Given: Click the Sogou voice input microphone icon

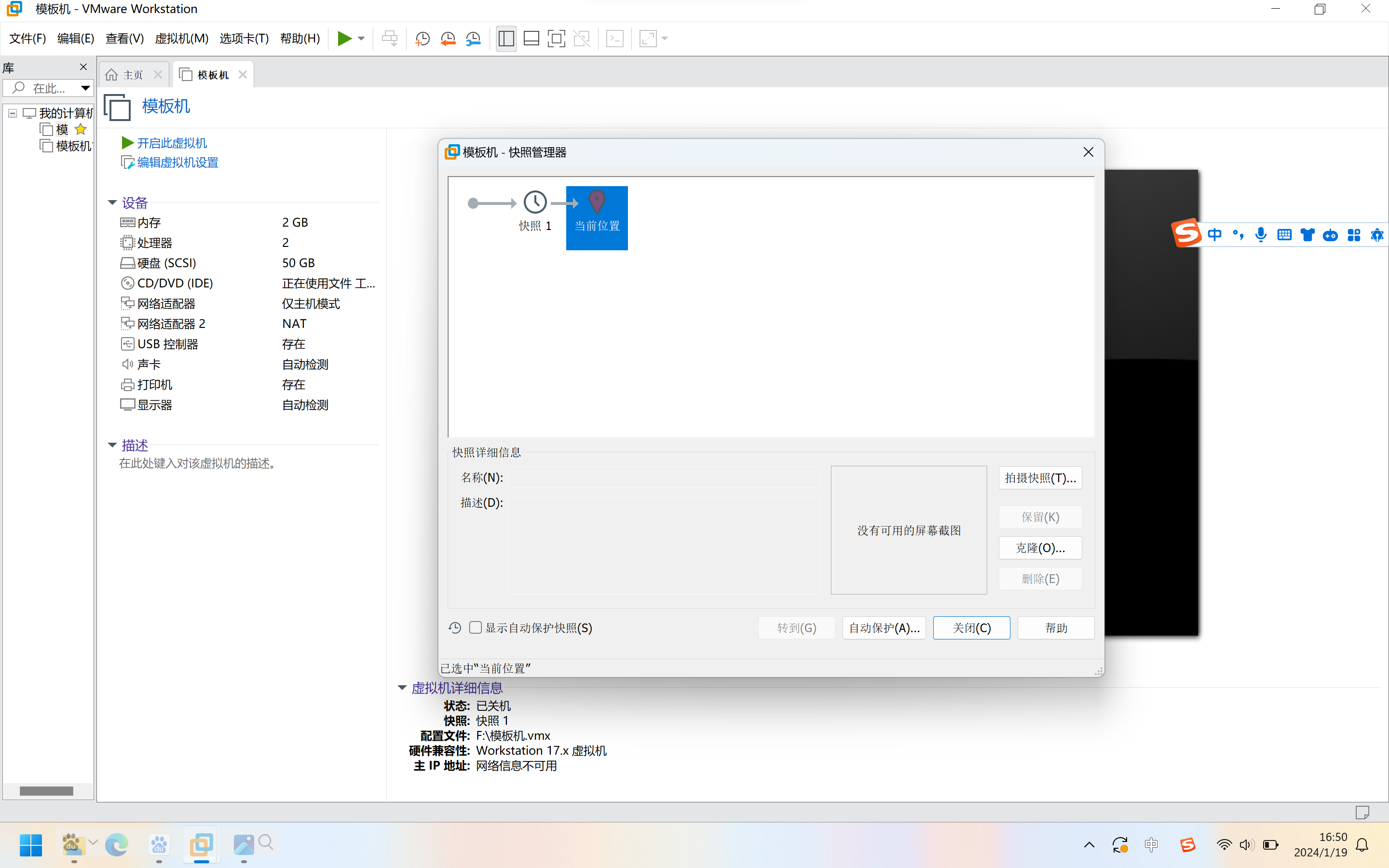Looking at the screenshot, I should (x=1260, y=234).
